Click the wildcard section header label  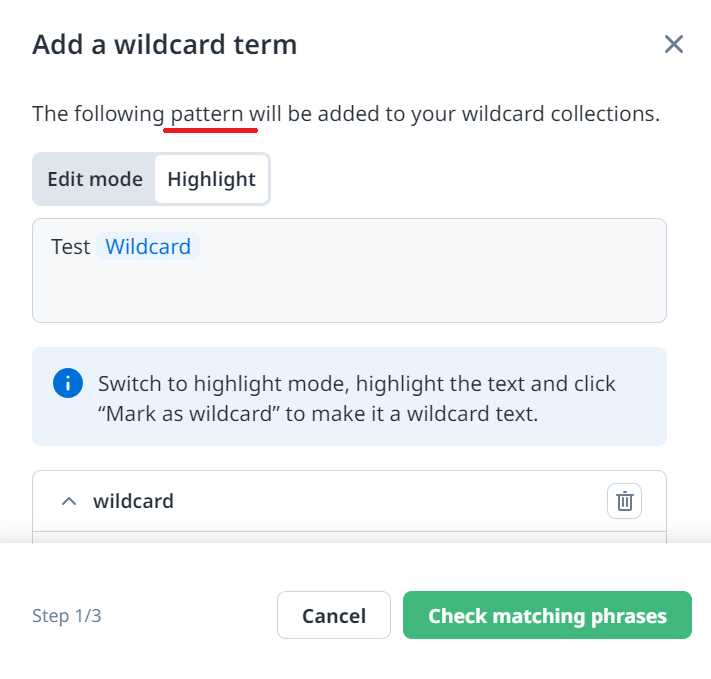(x=133, y=501)
